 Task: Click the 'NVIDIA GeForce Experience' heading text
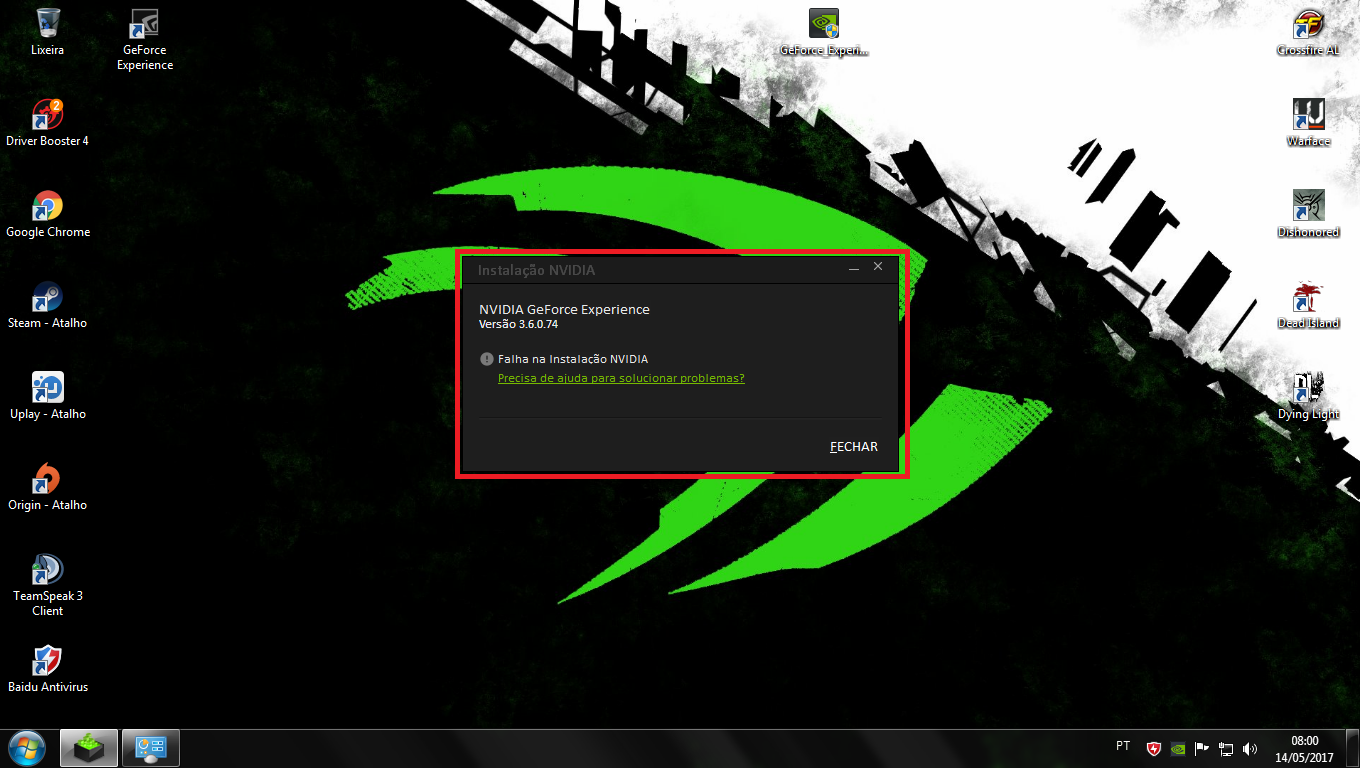(564, 310)
